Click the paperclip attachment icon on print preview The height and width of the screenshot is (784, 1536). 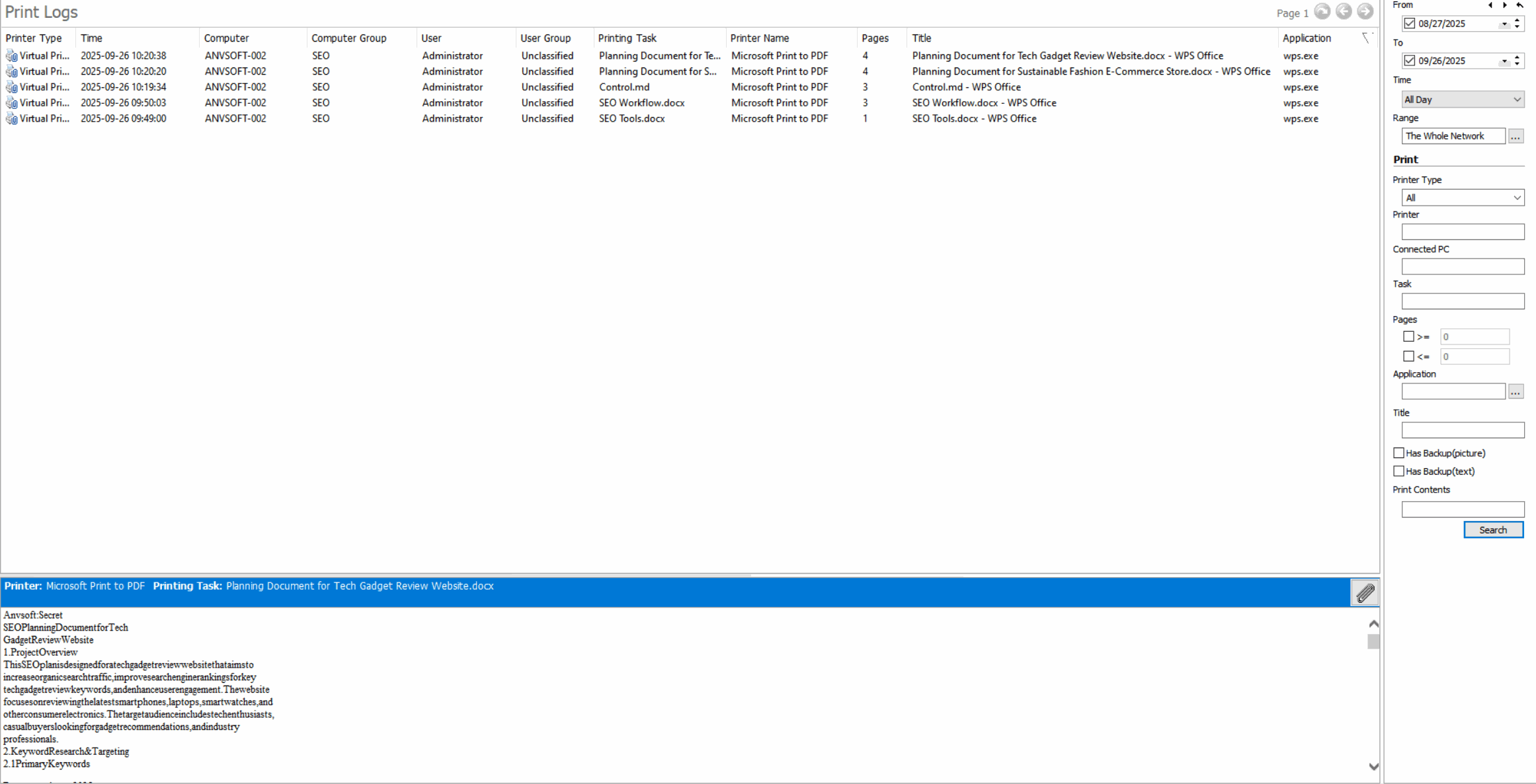tap(1365, 592)
